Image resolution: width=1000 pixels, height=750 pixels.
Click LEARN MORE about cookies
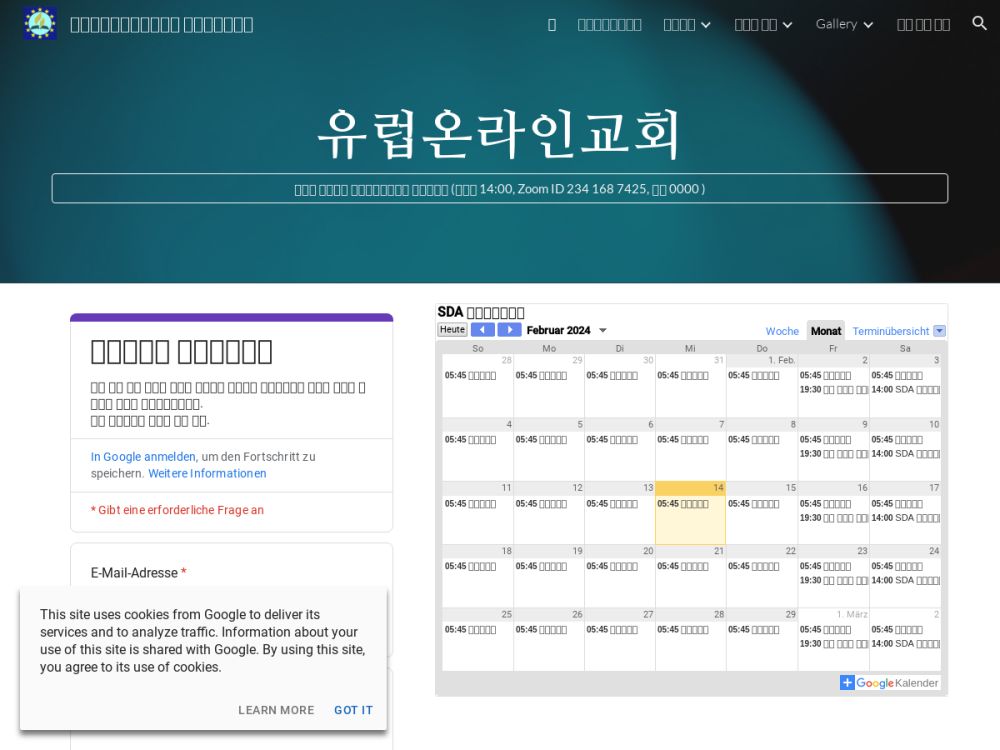coord(276,710)
